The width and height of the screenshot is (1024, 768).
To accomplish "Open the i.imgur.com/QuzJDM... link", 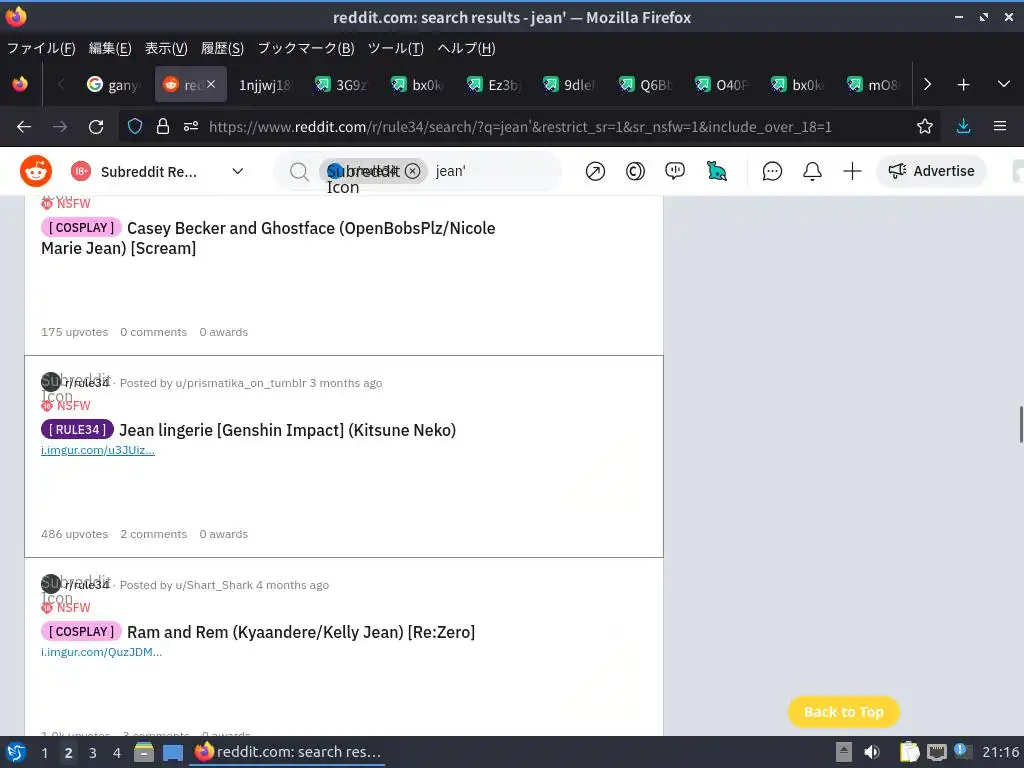I will click(x=101, y=652).
